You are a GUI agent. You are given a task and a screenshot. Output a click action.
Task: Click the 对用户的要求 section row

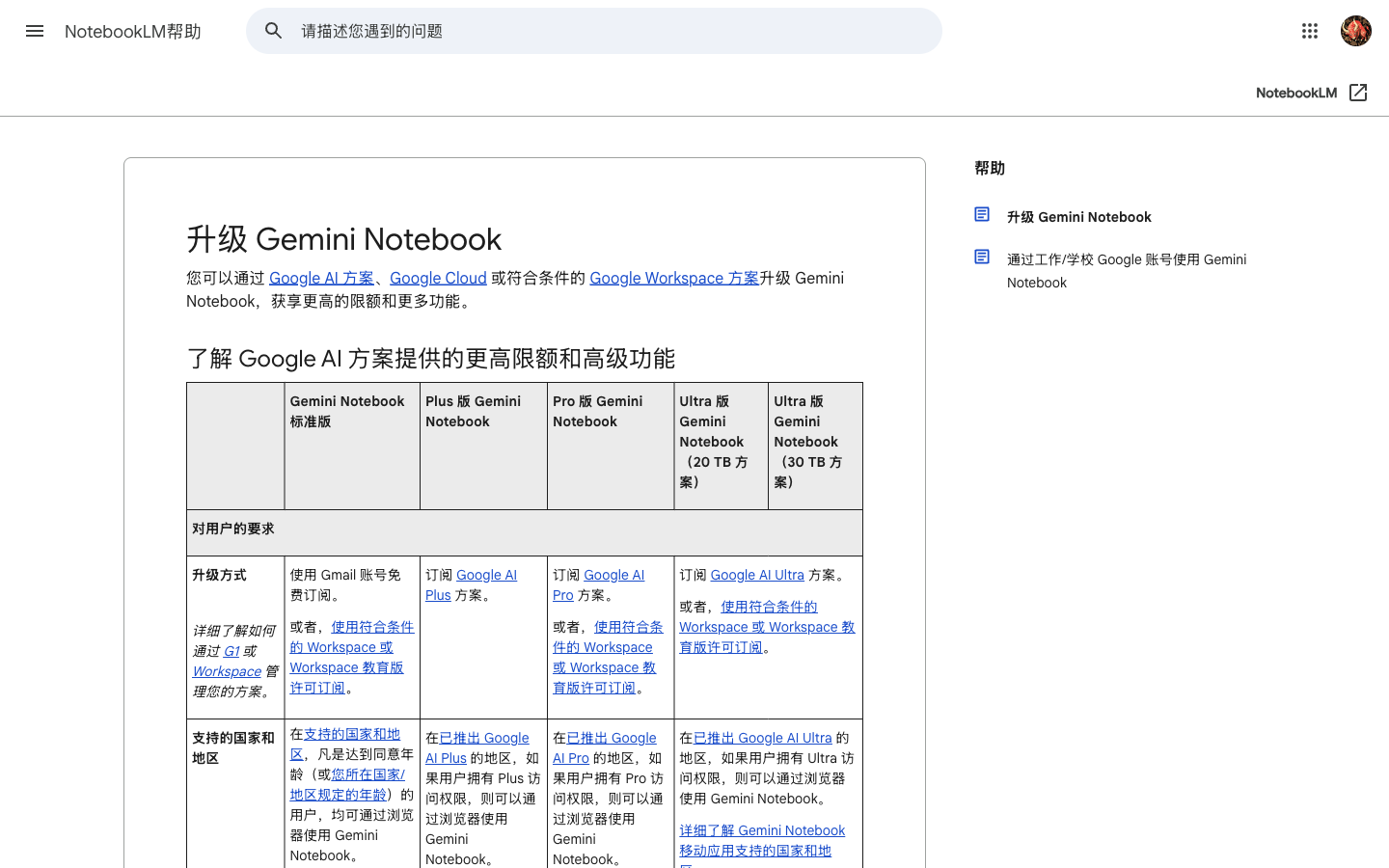[525, 532]
